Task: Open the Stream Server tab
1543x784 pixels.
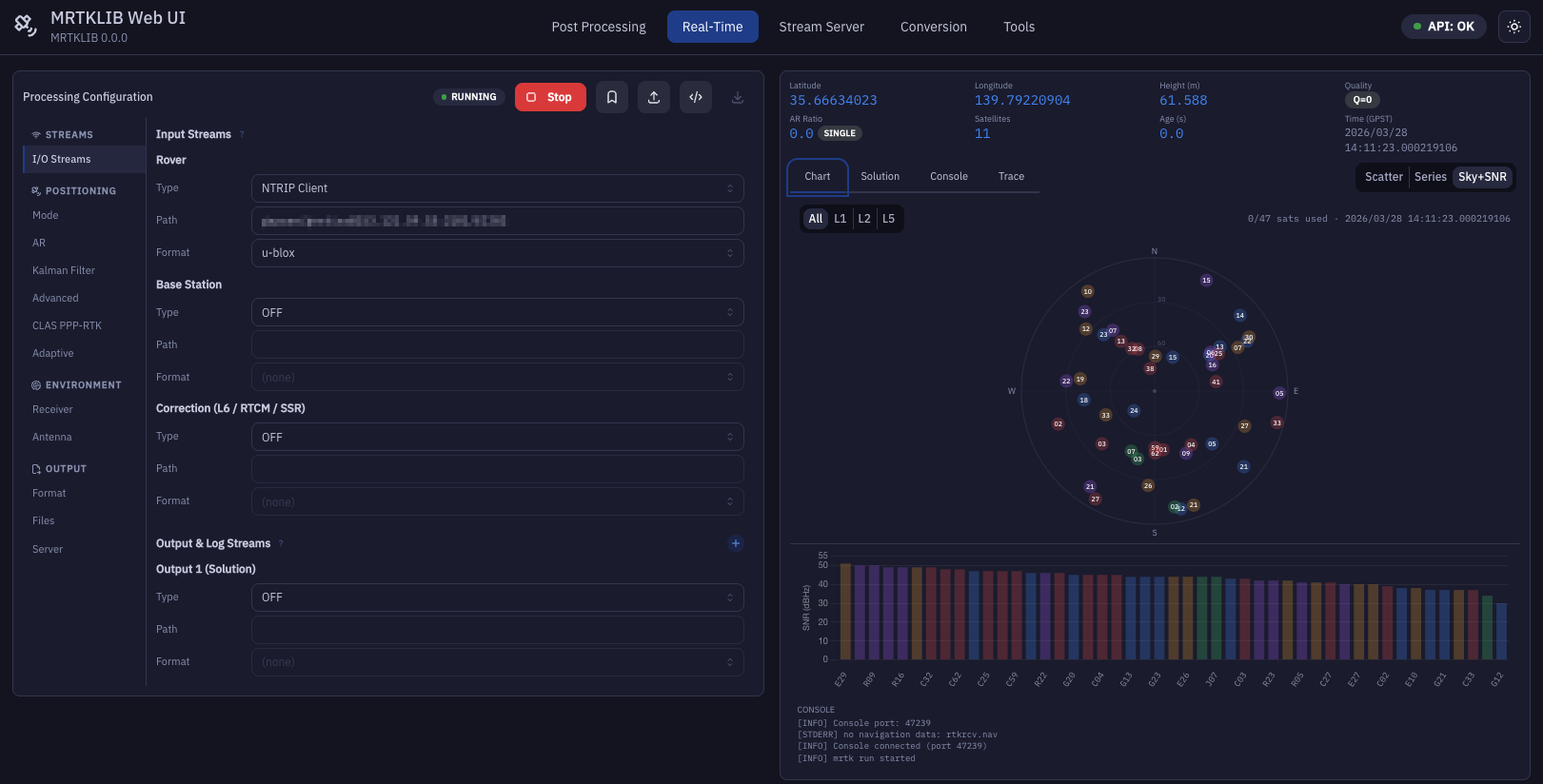Action: [821, 27]
